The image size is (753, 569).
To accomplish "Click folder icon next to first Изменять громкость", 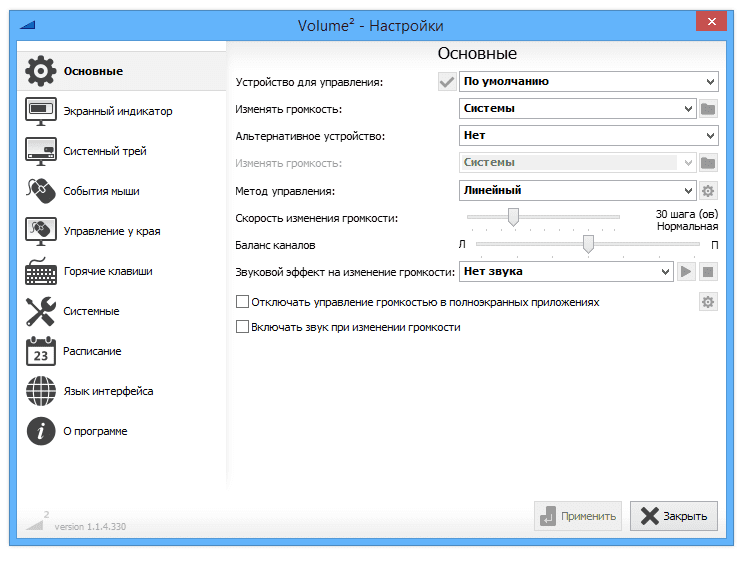I will coord(709,109).
